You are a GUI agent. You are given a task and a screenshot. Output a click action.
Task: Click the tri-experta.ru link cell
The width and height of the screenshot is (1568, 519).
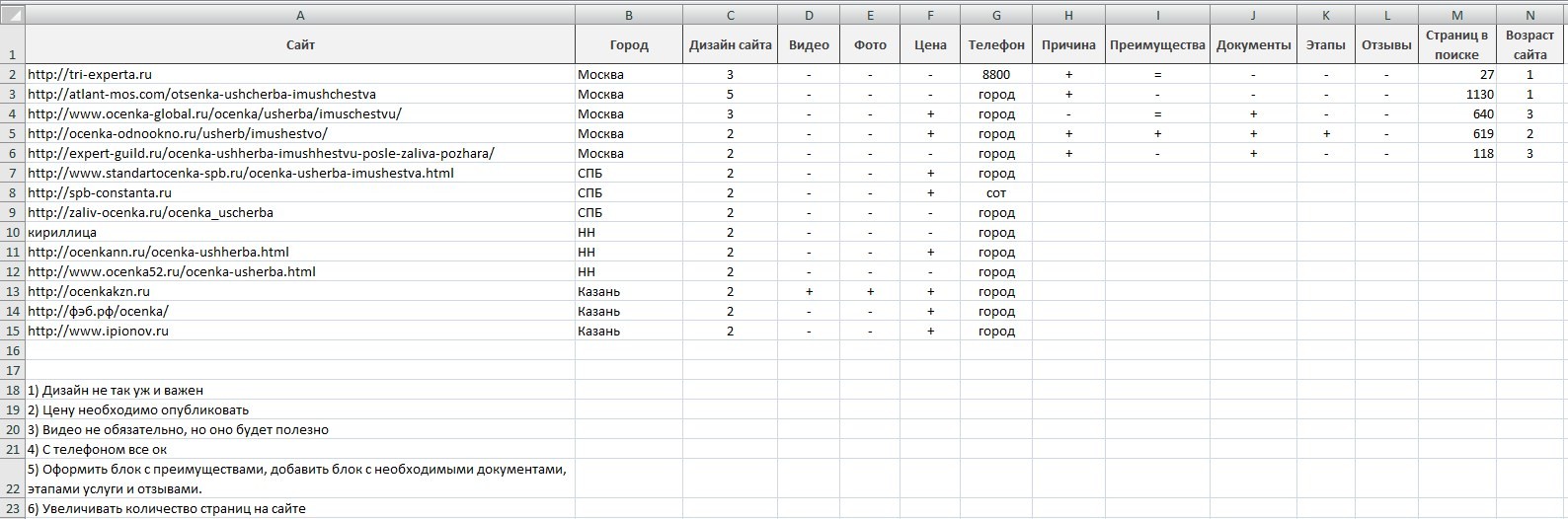pyautogui.click(x=300, y=74)
